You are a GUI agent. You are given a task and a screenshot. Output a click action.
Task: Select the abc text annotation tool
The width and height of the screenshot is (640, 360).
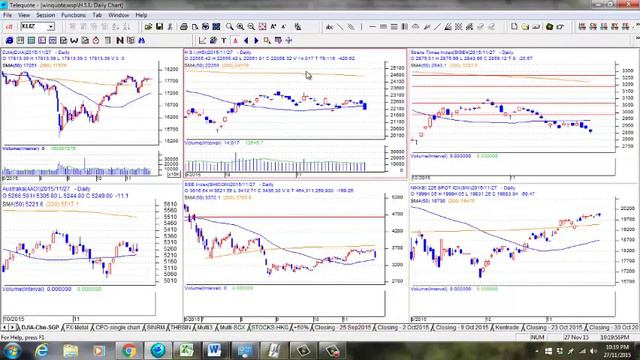(x=329, y=27)
